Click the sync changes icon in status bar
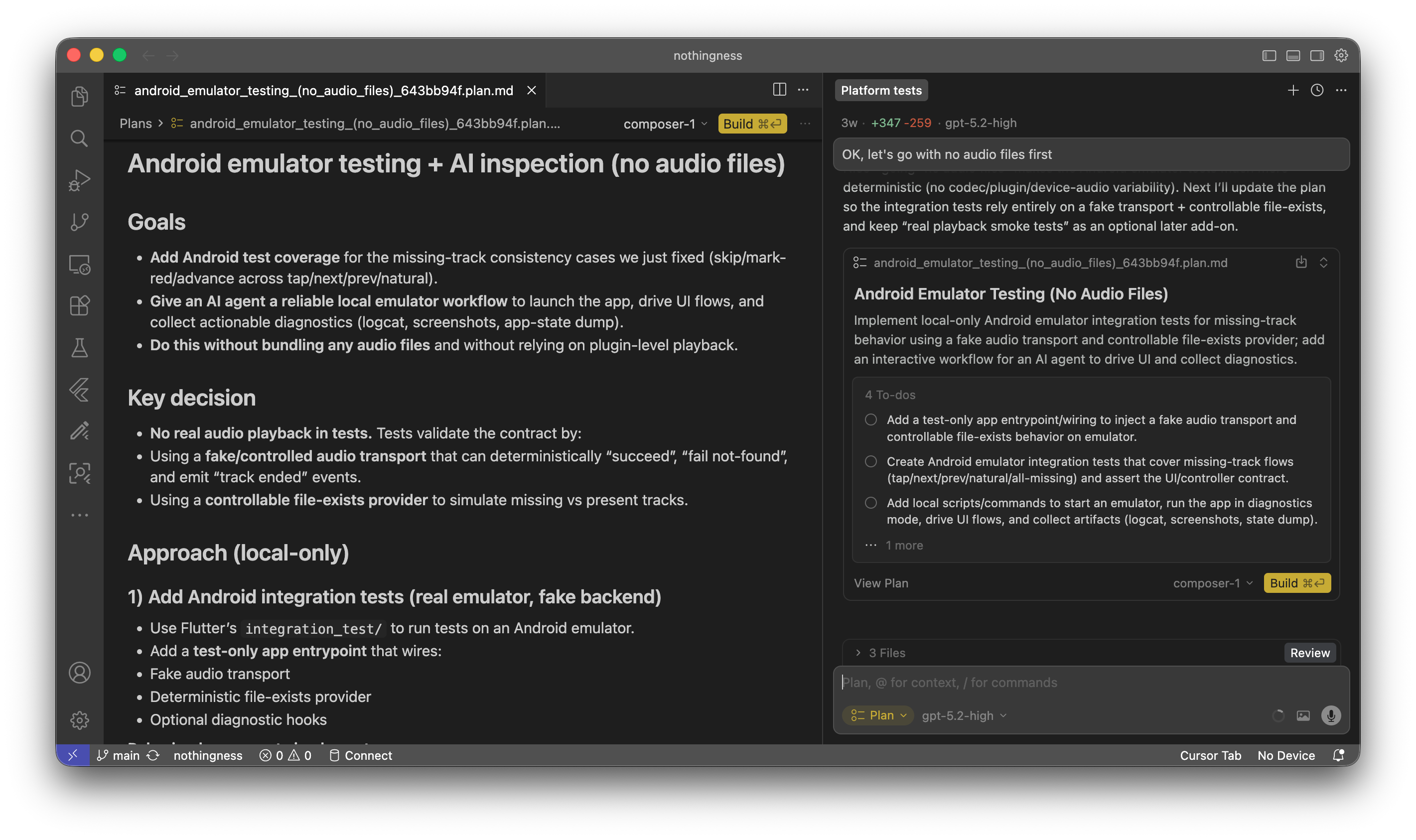Viewport: 1416px width, 840px height. [x=153, y=756]
